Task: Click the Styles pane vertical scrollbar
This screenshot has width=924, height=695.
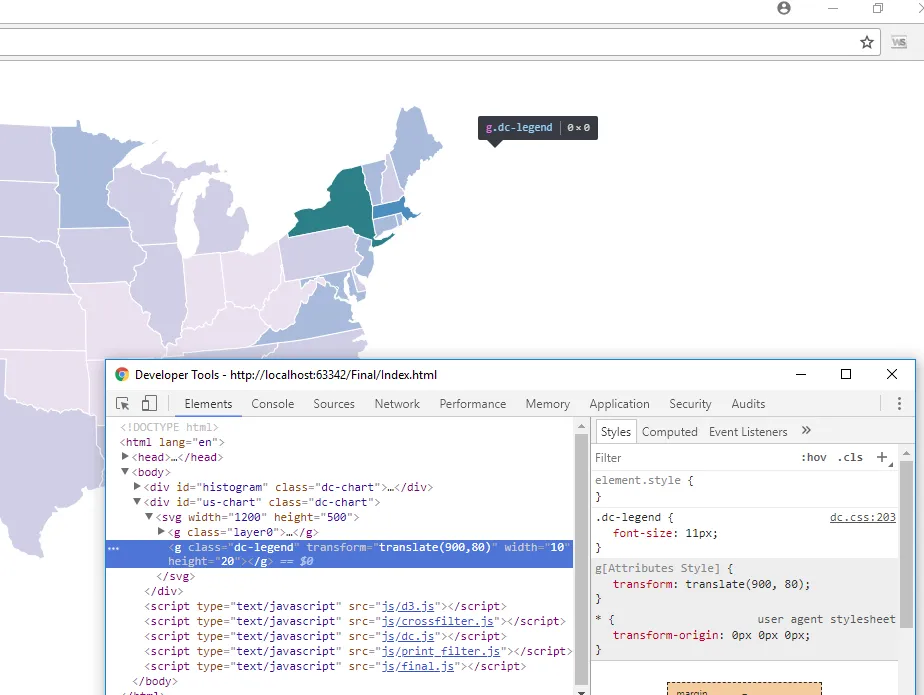Action: point(907,542)
